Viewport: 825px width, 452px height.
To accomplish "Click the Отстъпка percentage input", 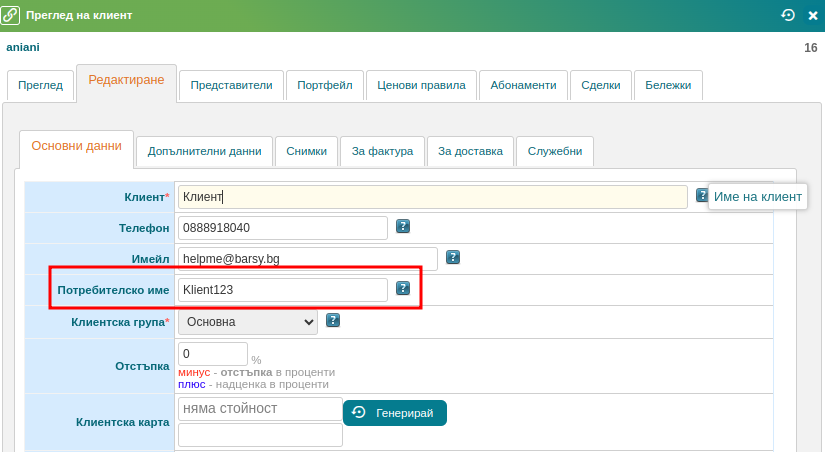I will click(213, 354).
